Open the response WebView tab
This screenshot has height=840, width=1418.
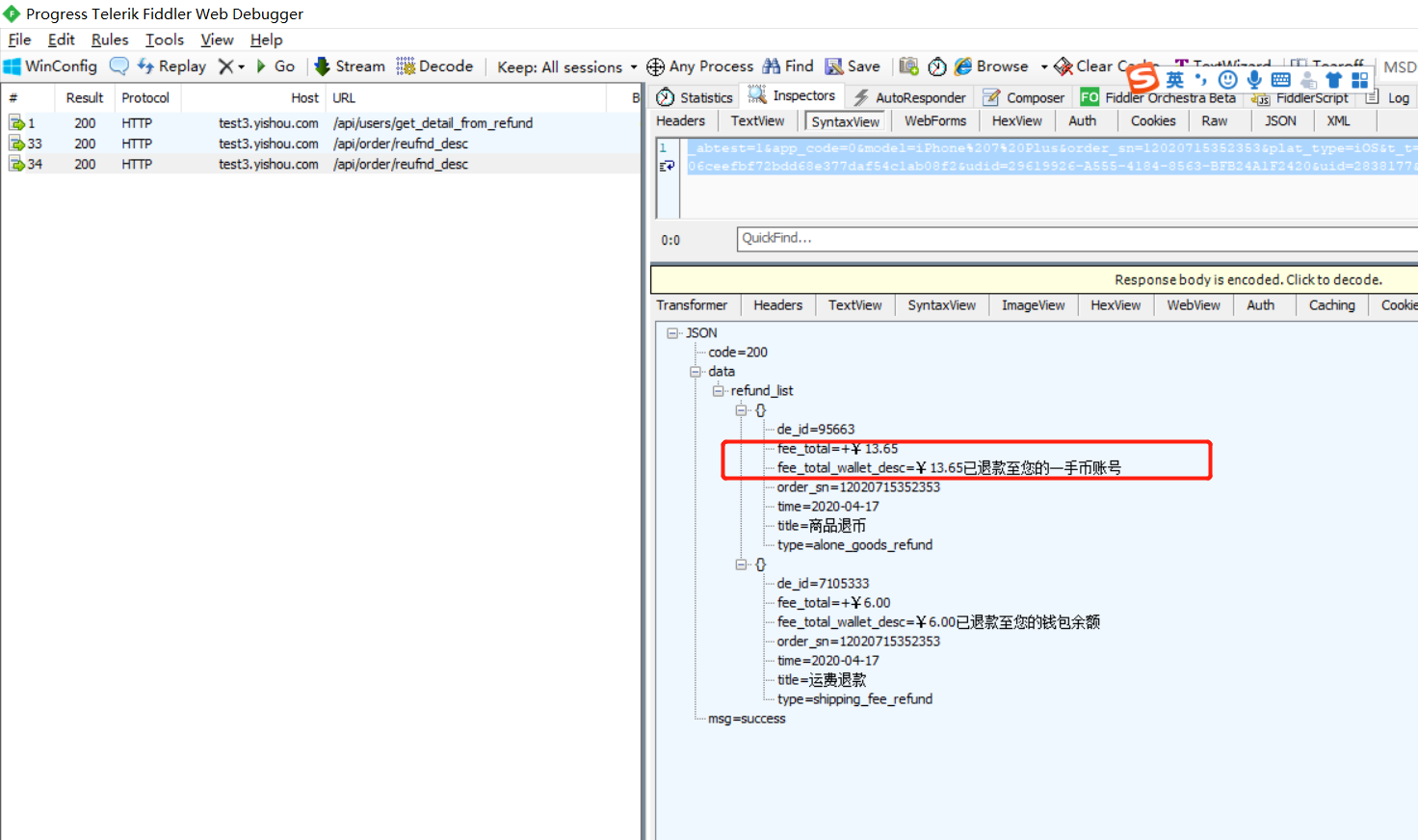pyautogui.click(x=1194, y=304)
